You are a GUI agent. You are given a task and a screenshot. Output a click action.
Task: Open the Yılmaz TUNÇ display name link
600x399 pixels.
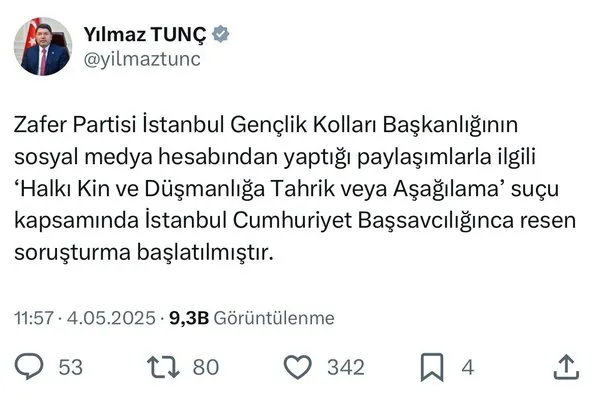pos(145,34)
